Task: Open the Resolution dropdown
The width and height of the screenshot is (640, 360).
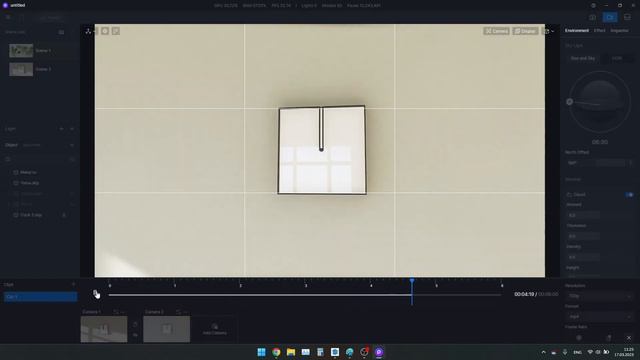Action: (x=599, y=296)
